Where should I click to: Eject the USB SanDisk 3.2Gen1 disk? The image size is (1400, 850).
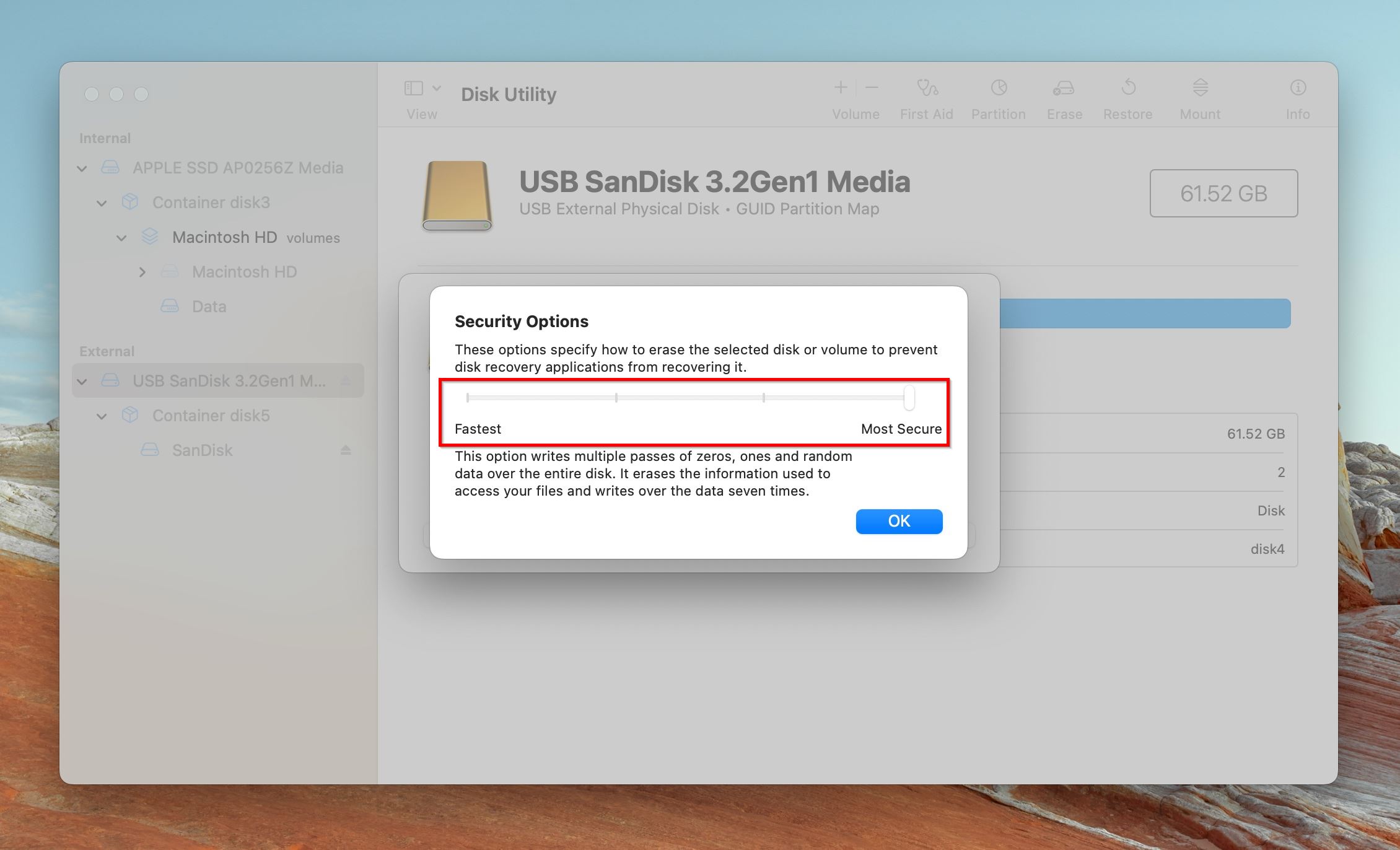tap(346, 380)
